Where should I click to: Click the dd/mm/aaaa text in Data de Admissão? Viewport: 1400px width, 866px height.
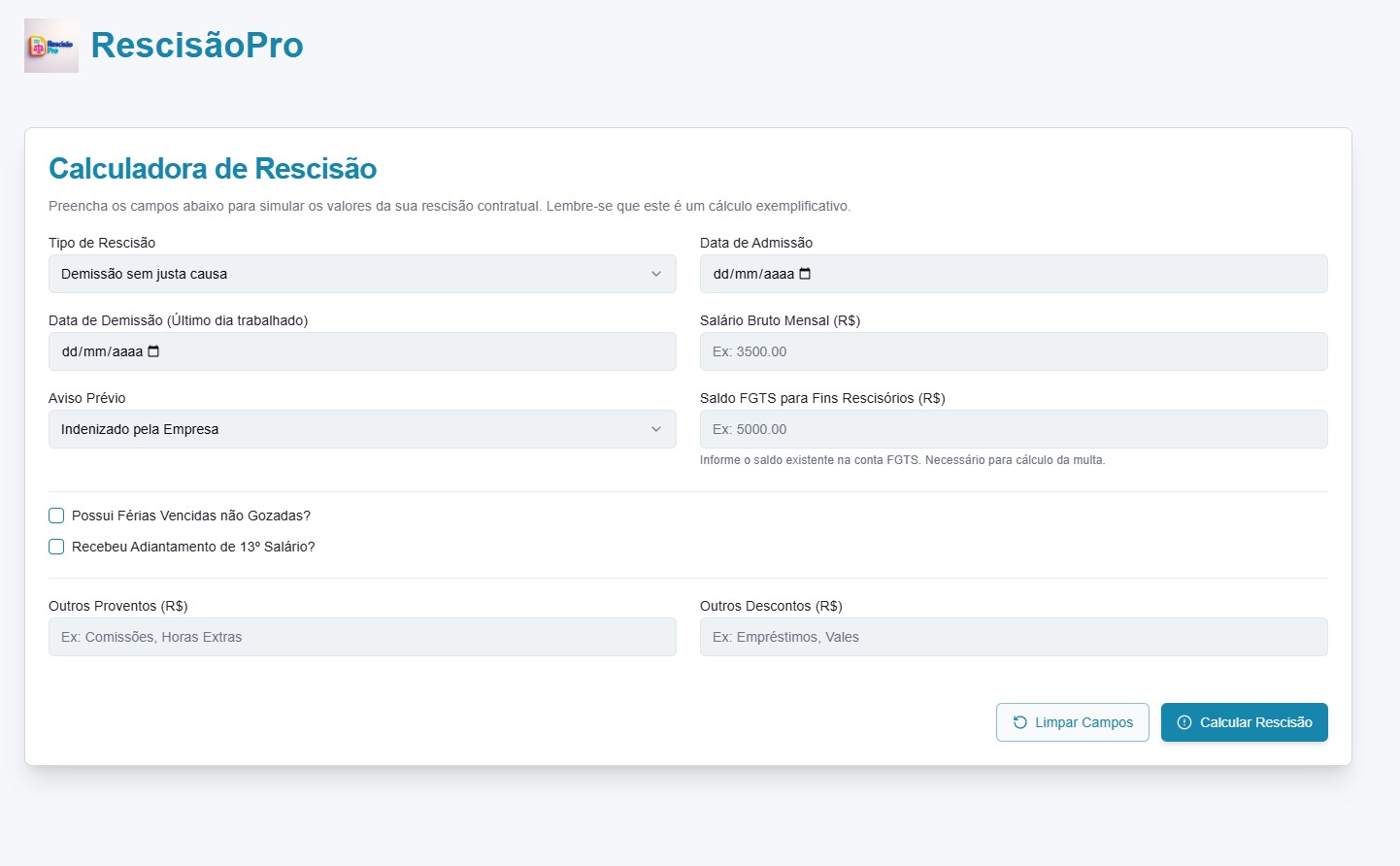click(x=753, y=274)
